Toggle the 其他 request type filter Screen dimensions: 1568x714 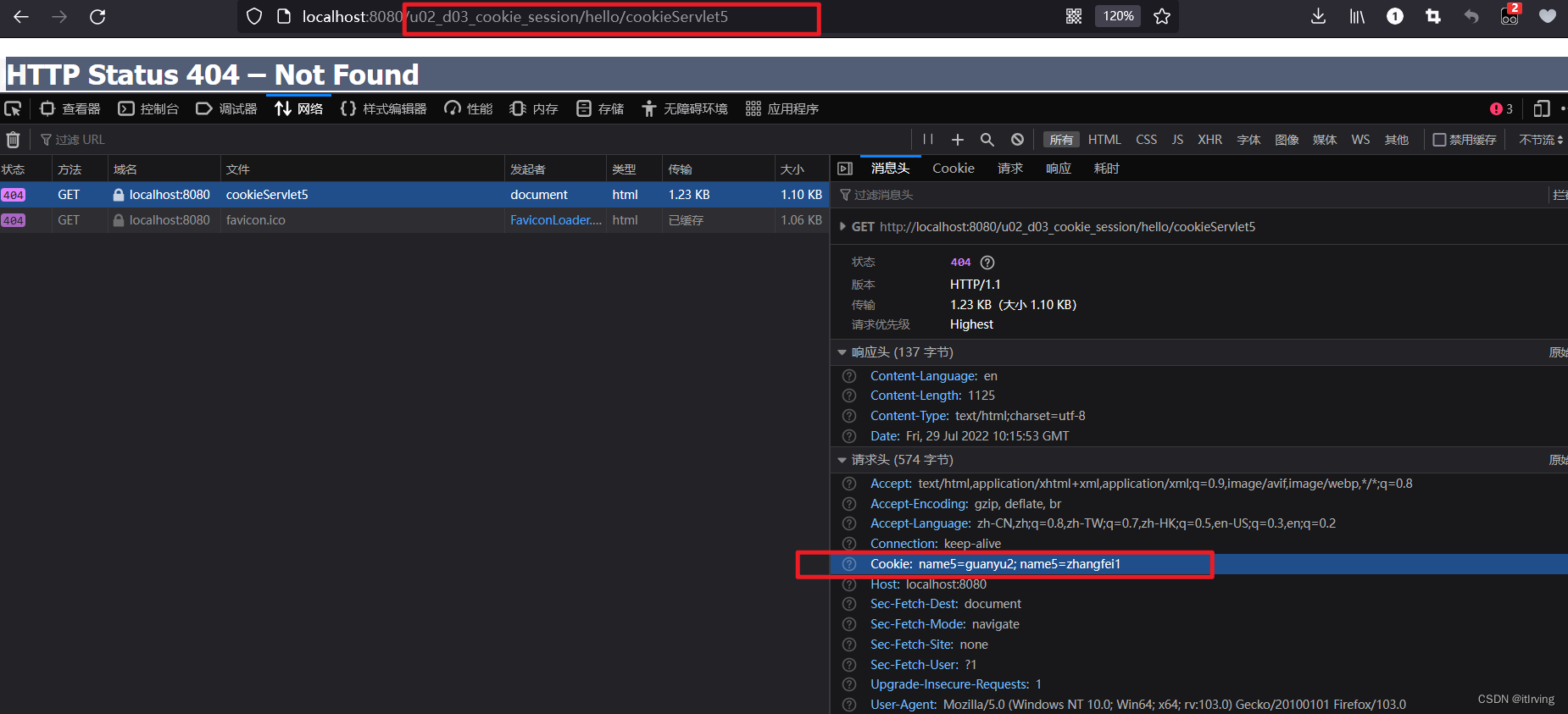pos(1396,140)
